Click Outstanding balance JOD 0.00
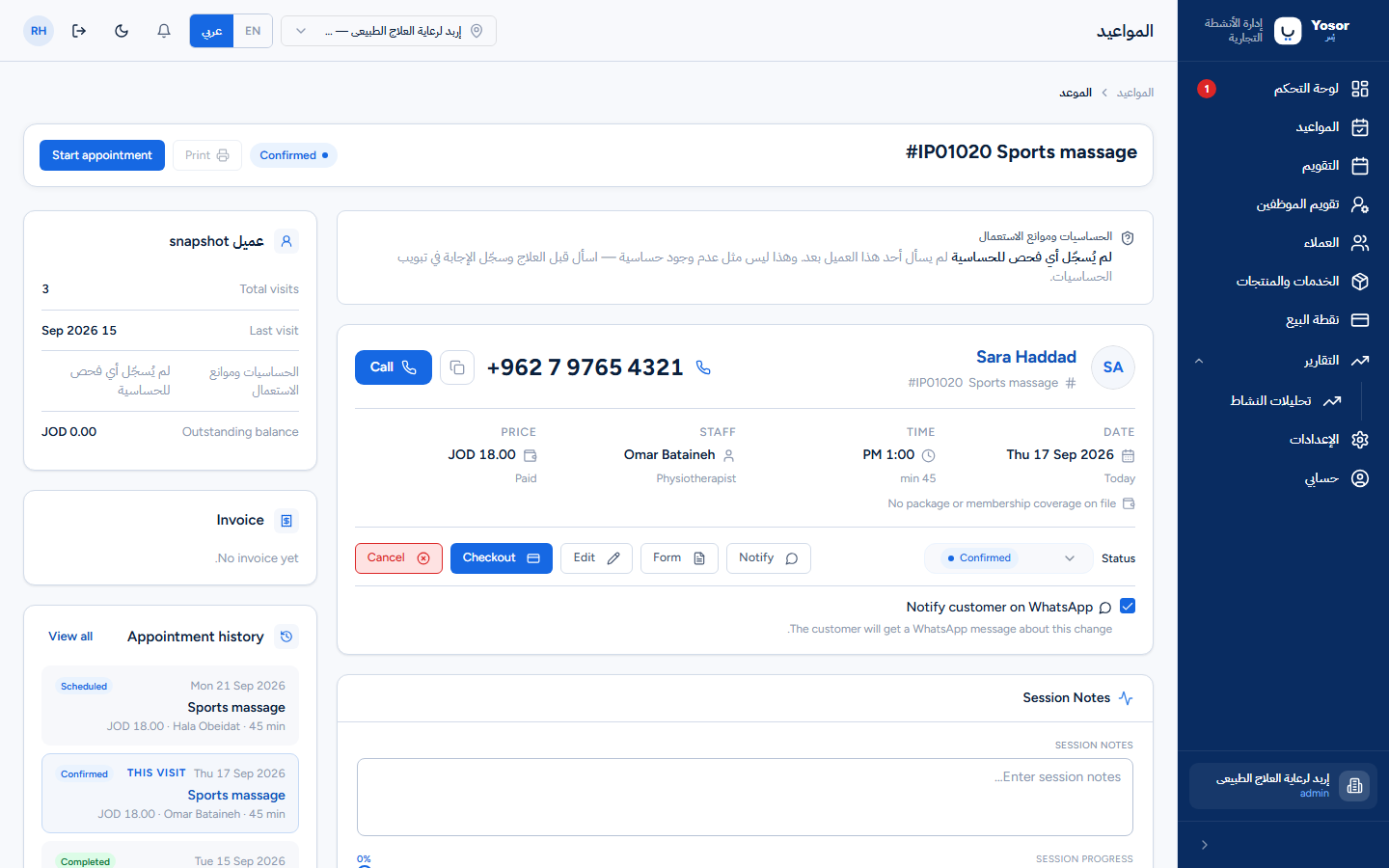1389x868 pixels. click(68, 432)
